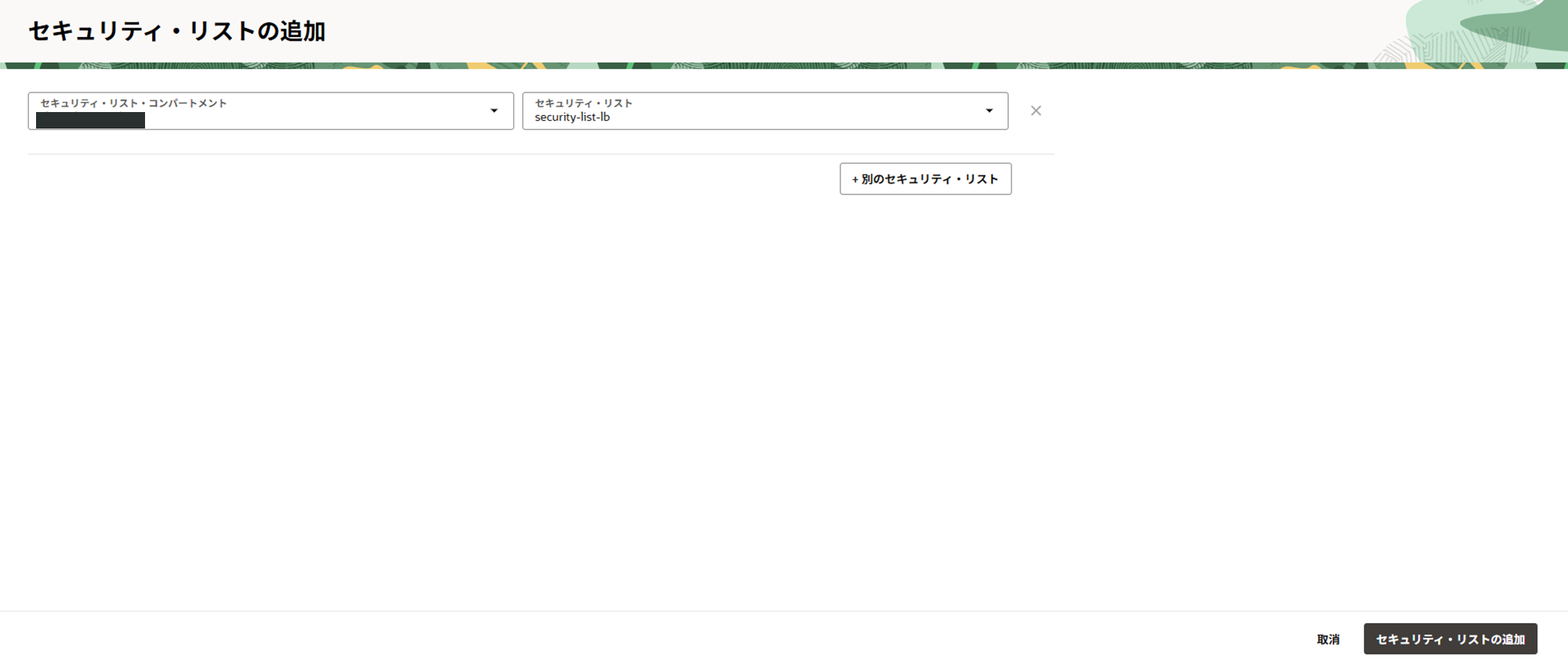Click the + 別のセキュリティ・リスト button
Screen dimensions: 1568x670
925,179
